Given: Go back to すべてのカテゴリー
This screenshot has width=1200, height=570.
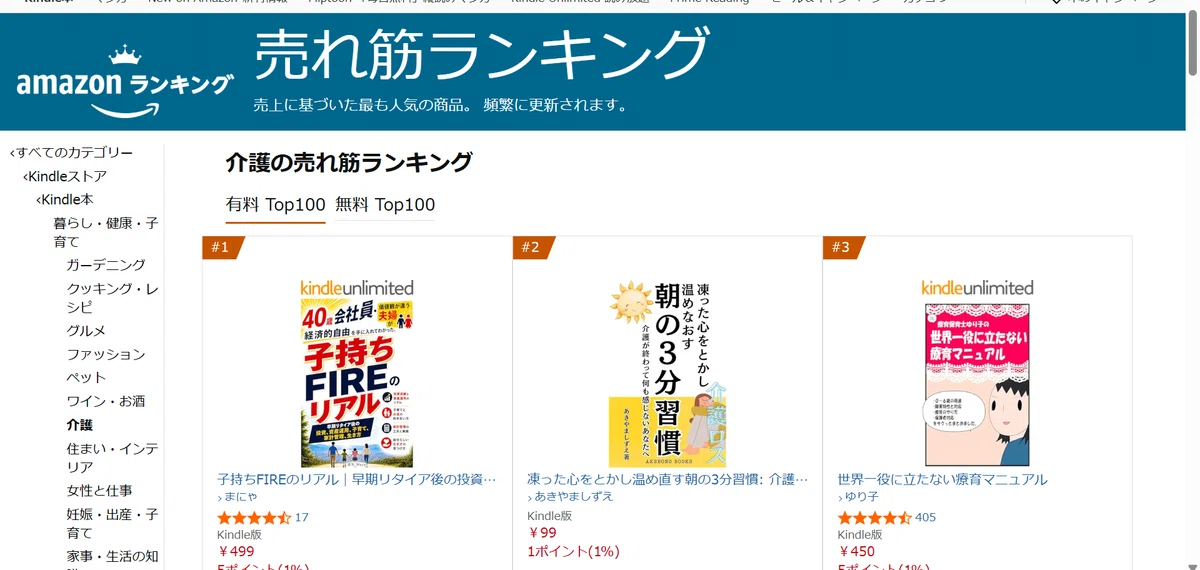Looking at the screenshot, I should click(x=71, y=153).
